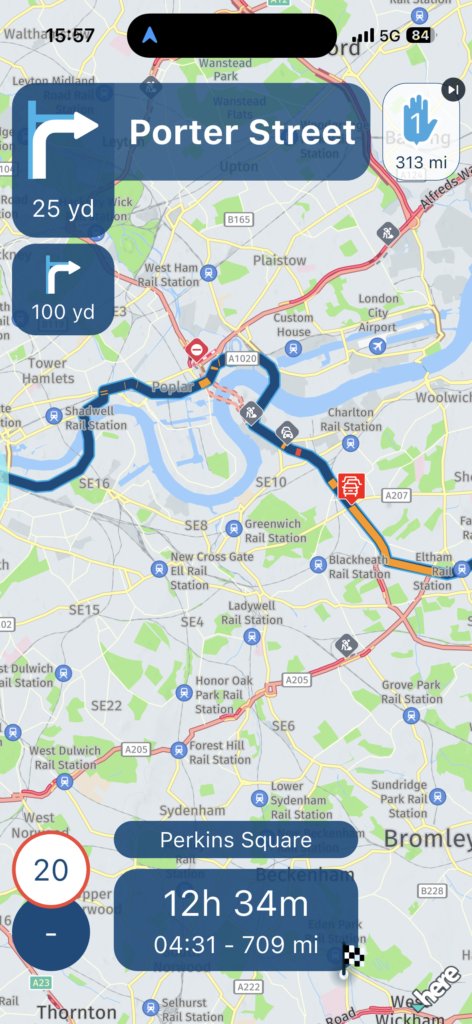Select Greenwich Rail Station marker
Viewport: 472px width, 1024px height.
(x=234, y=528)
